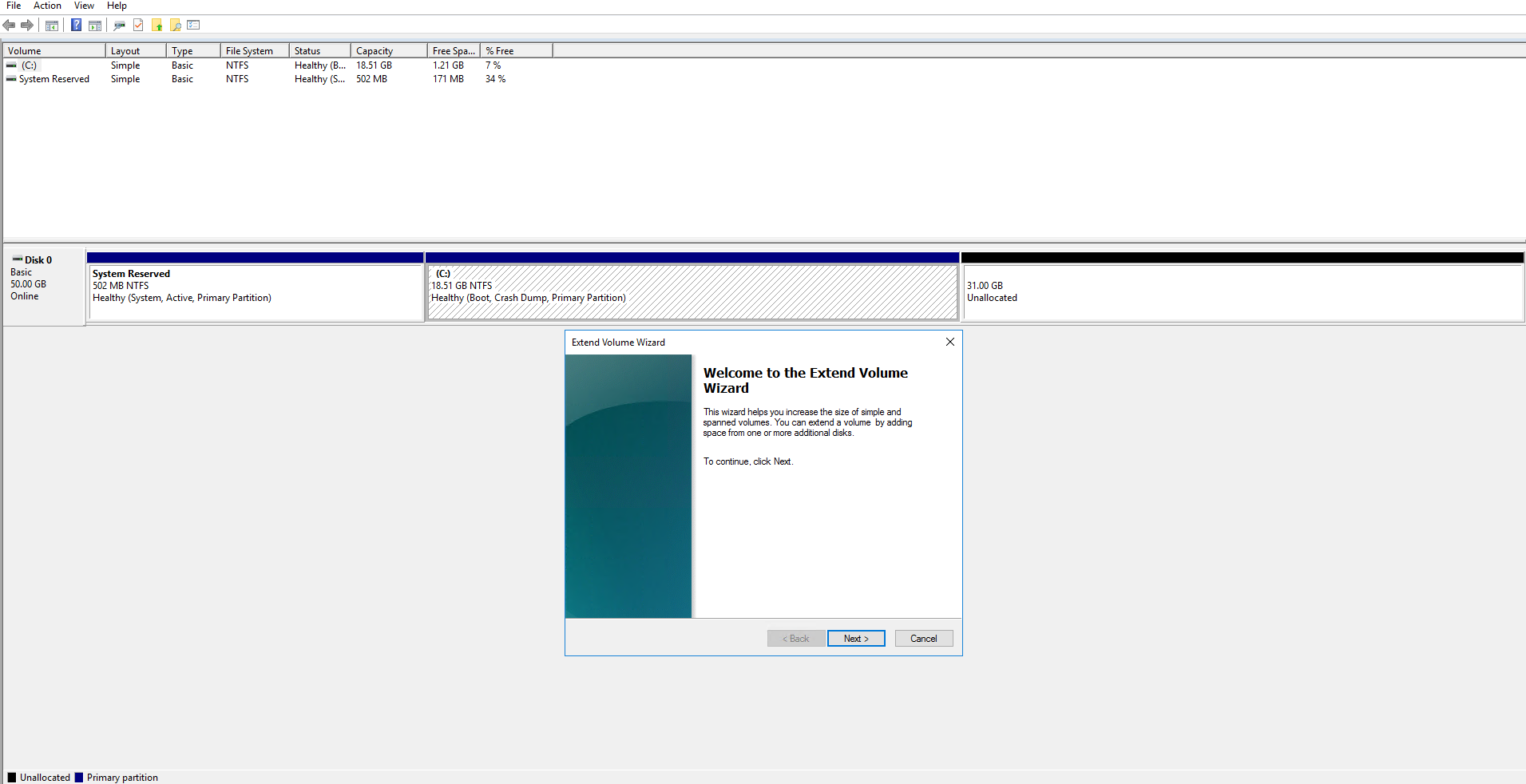Click the 18.51 GB capacity cell

click(x=374, y=65)
